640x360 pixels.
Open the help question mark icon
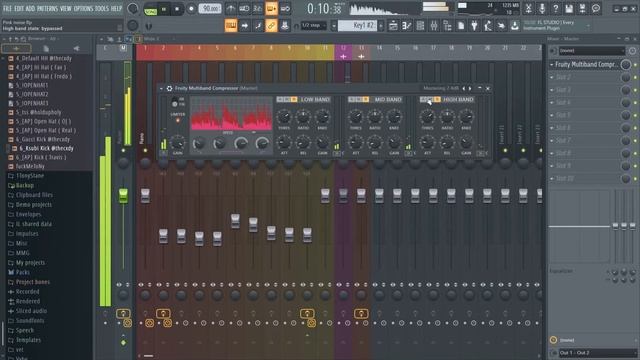click(556, 8)
